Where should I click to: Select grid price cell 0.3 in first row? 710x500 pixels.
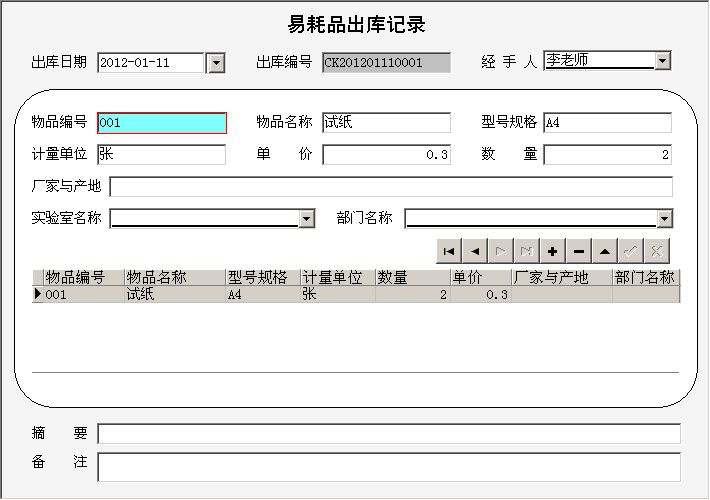(x=481, y=294)
